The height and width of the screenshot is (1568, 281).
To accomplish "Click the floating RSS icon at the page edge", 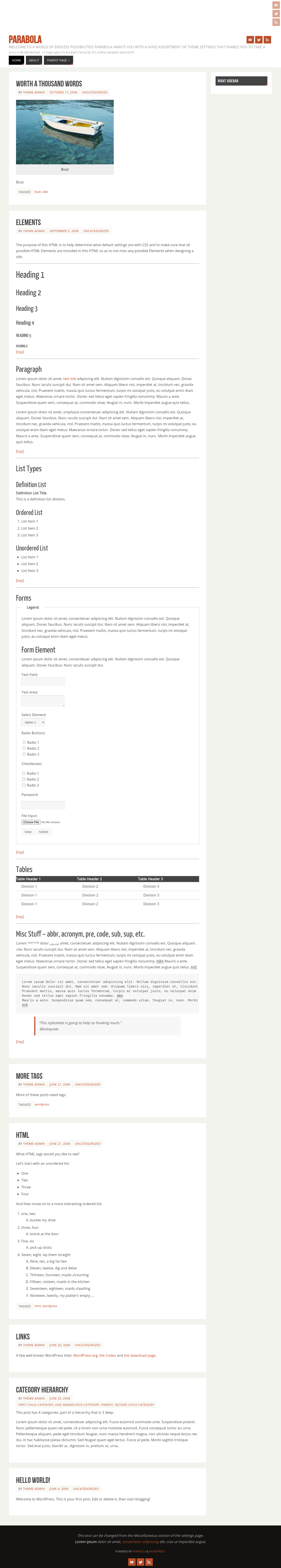I will pos(276,22).
